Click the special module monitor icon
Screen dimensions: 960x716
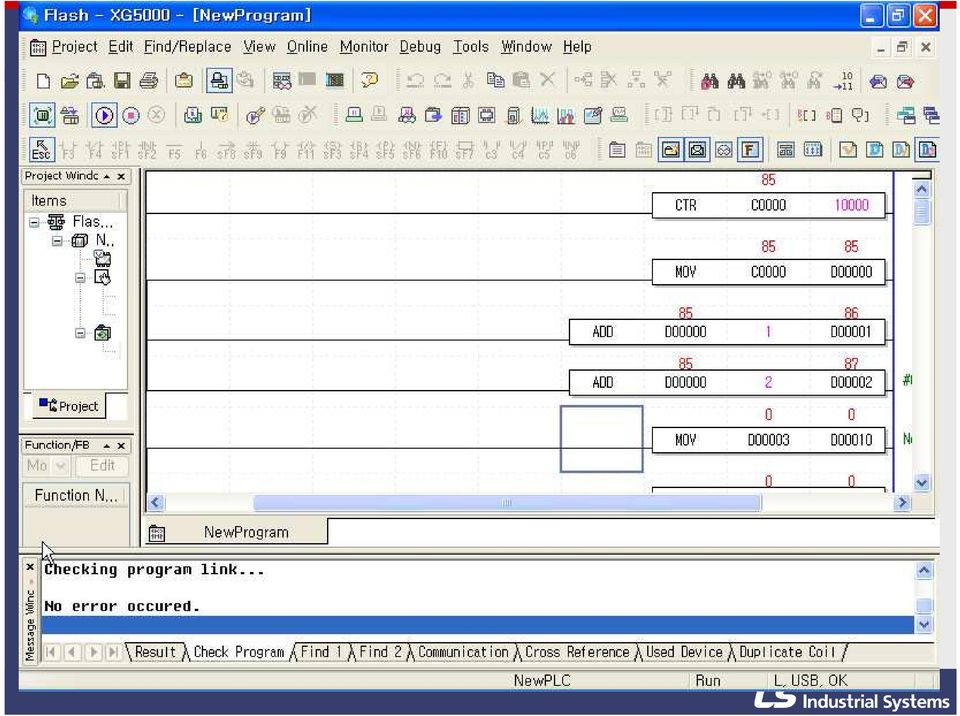[x=513, y=115]
